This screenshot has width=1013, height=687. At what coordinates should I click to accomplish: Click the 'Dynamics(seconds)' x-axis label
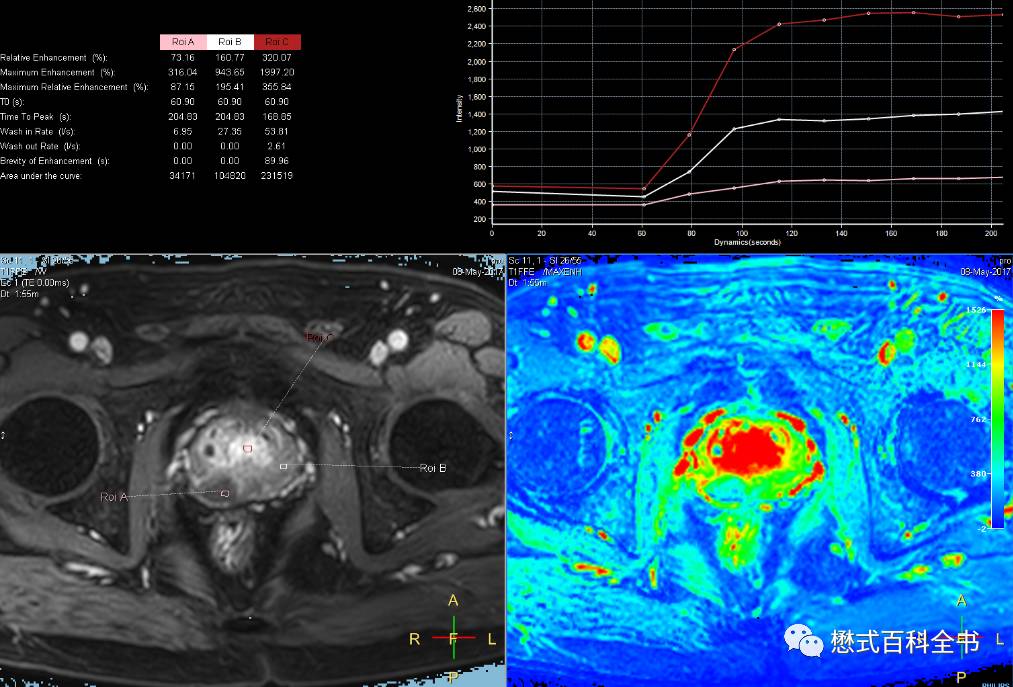[x=747, y=242]
